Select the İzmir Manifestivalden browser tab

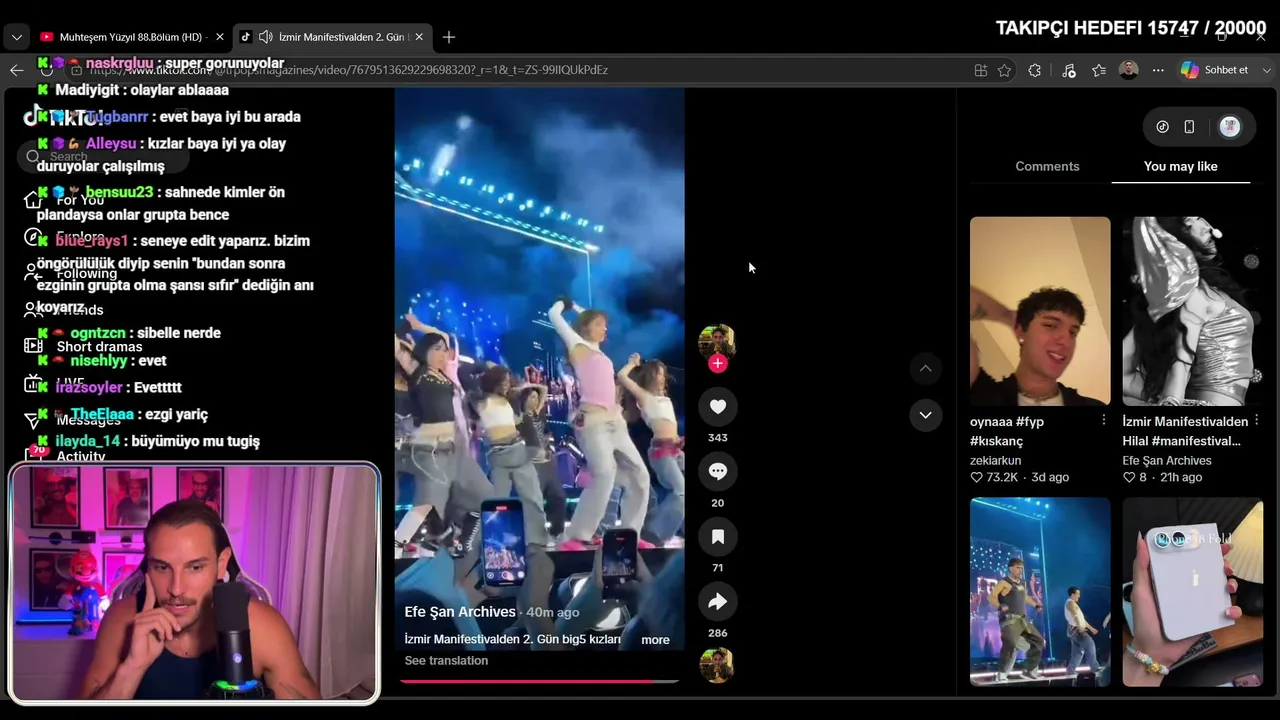click(x=333, y=37)
